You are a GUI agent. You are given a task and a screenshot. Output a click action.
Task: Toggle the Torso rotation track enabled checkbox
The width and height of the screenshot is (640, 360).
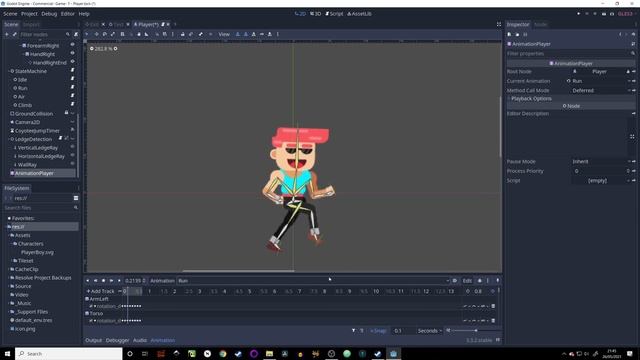tap(91, 320)
